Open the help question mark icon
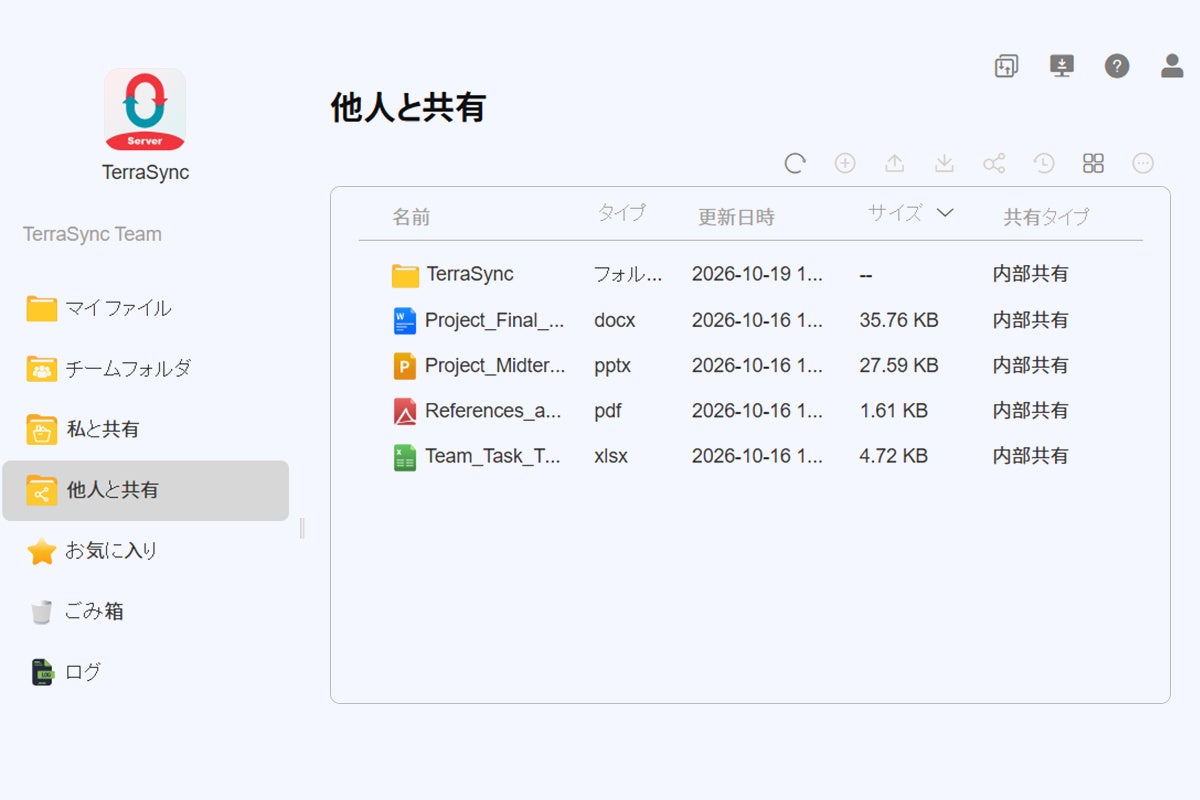This screenshot has width=1200, height=800. click(1117, 66)
